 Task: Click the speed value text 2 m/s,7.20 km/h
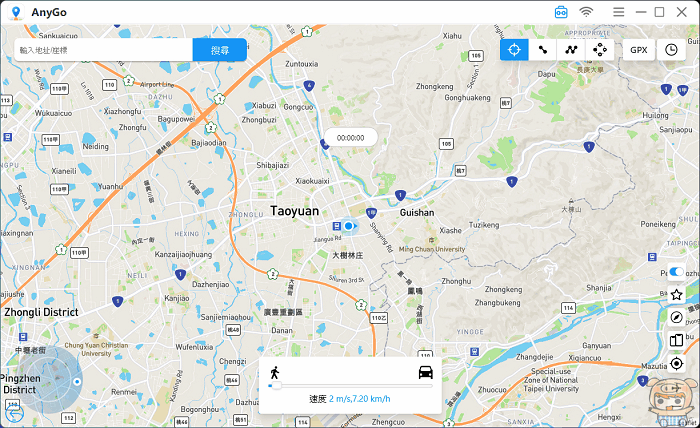click(x=359, y=399)
